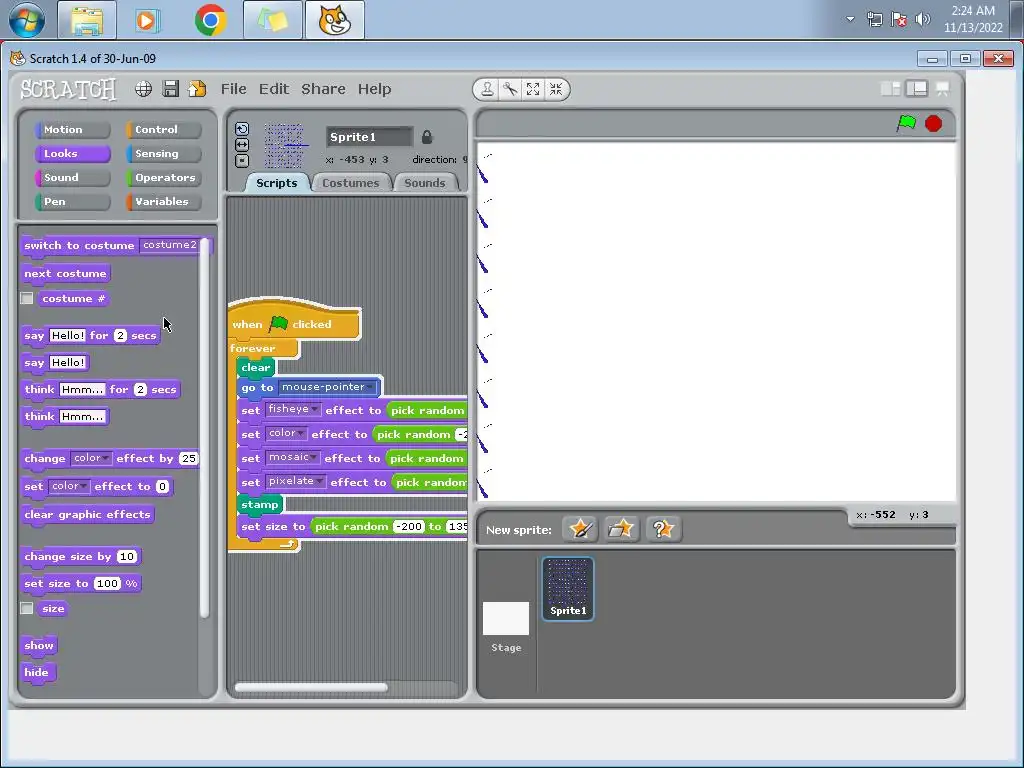Open the Looks blocks category
The image size is (1024, 768).
pyautogui.click(x=72, y=153)
